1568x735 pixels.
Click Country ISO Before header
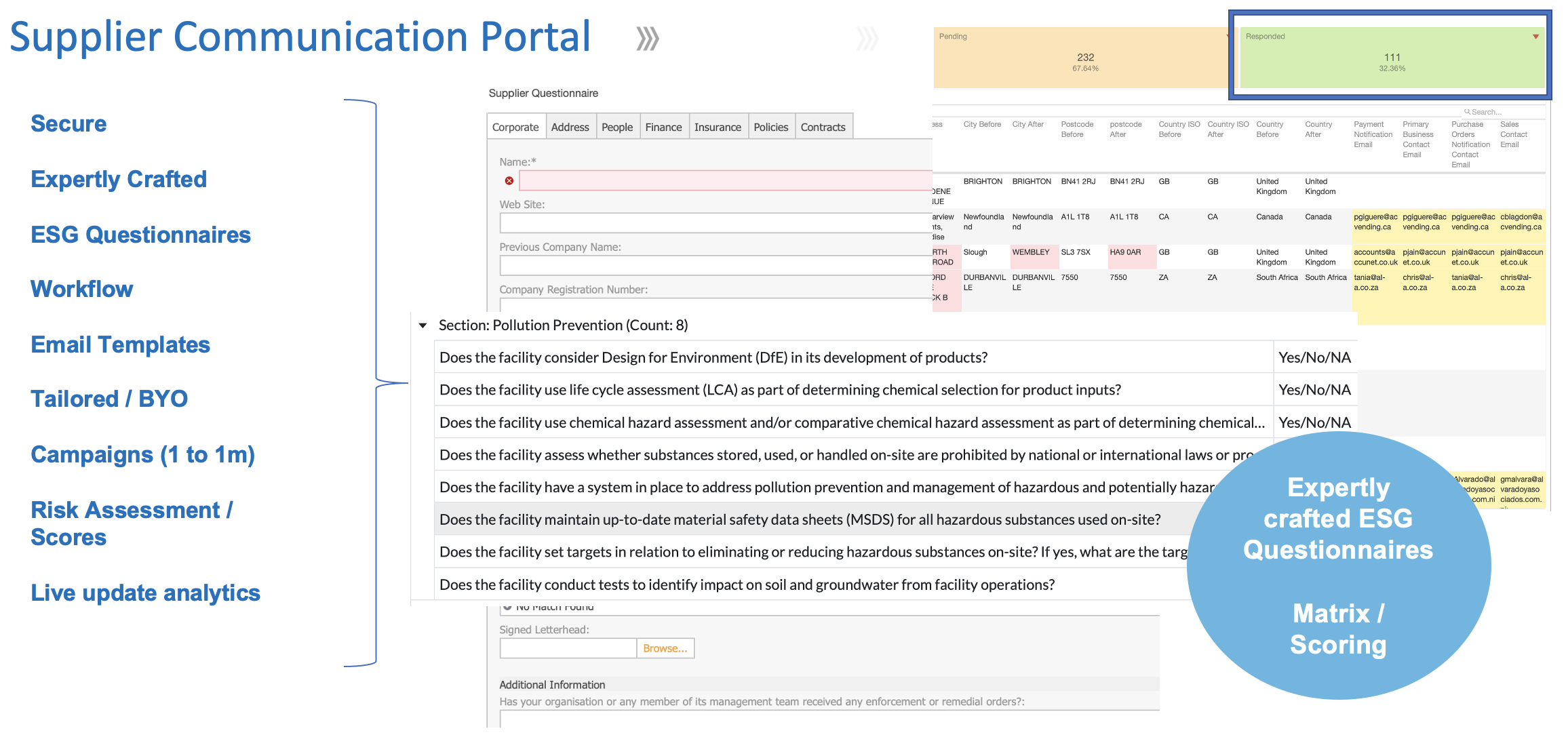click(1179, 130)
